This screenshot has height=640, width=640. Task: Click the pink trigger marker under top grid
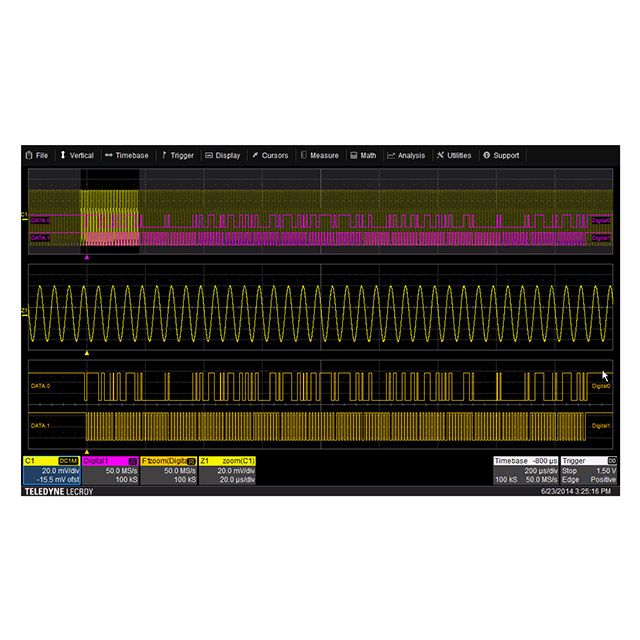pyautogui.click(x=87, y=257)
